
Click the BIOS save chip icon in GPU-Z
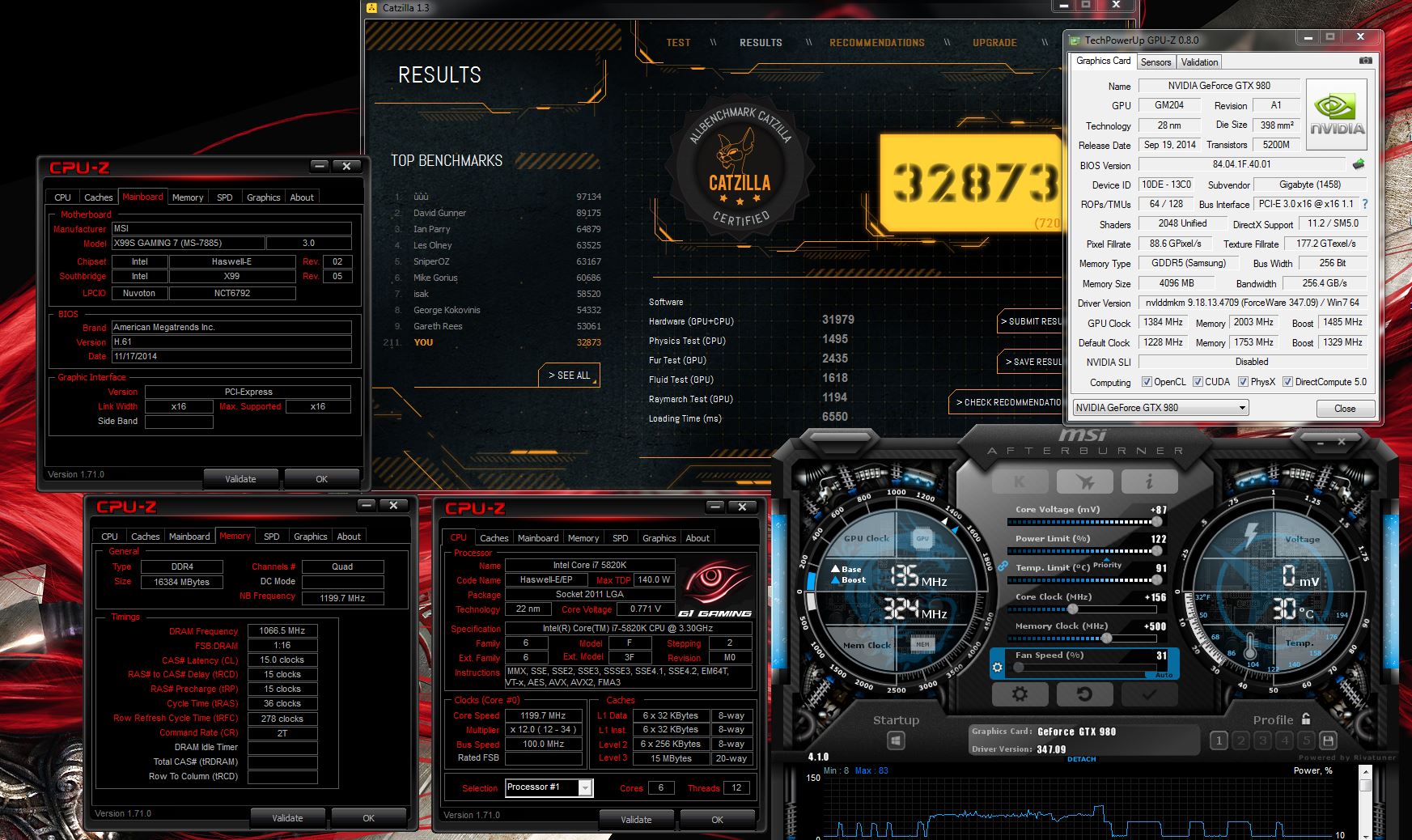click(1358, 164)
